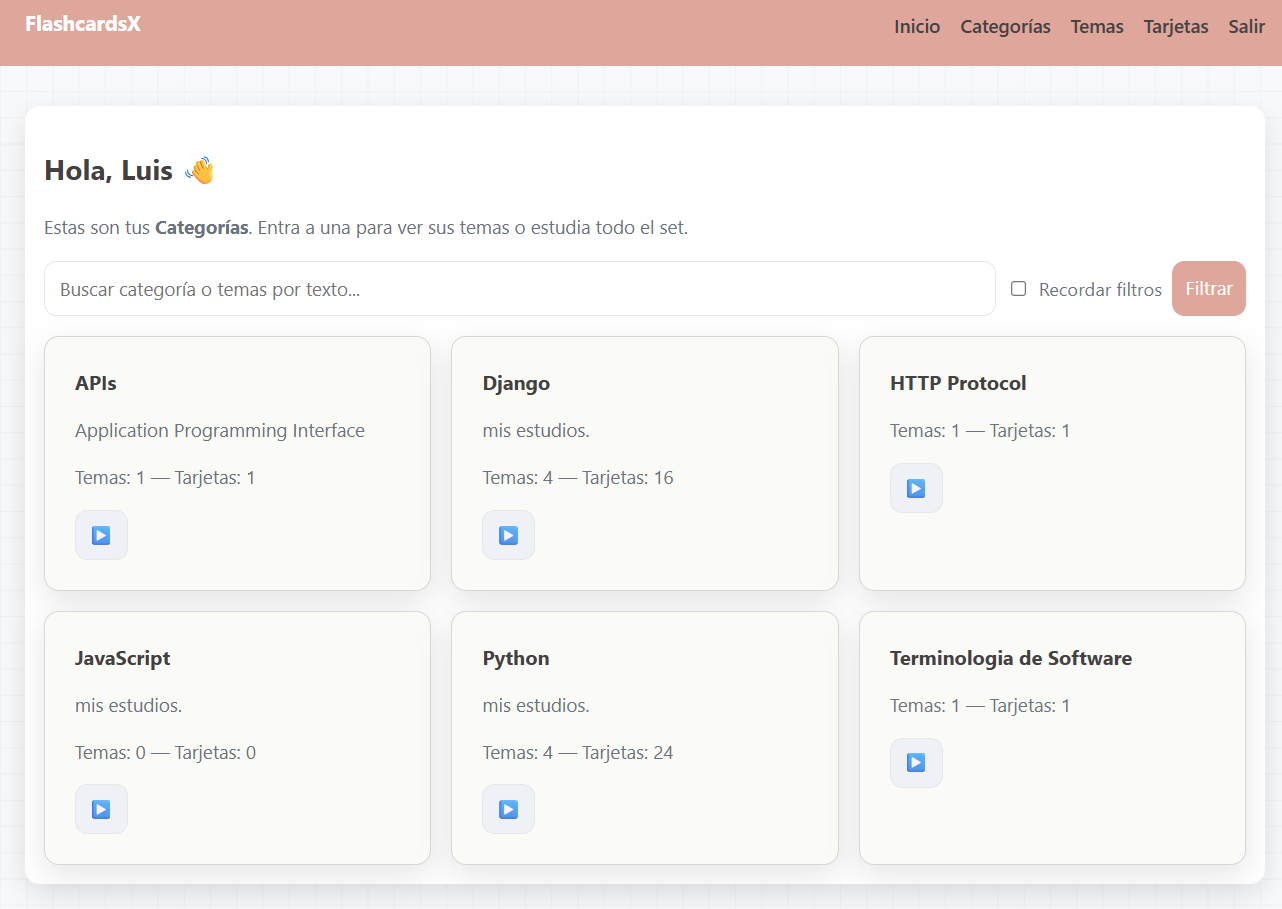Open the Django category heading

pos(516,383)
